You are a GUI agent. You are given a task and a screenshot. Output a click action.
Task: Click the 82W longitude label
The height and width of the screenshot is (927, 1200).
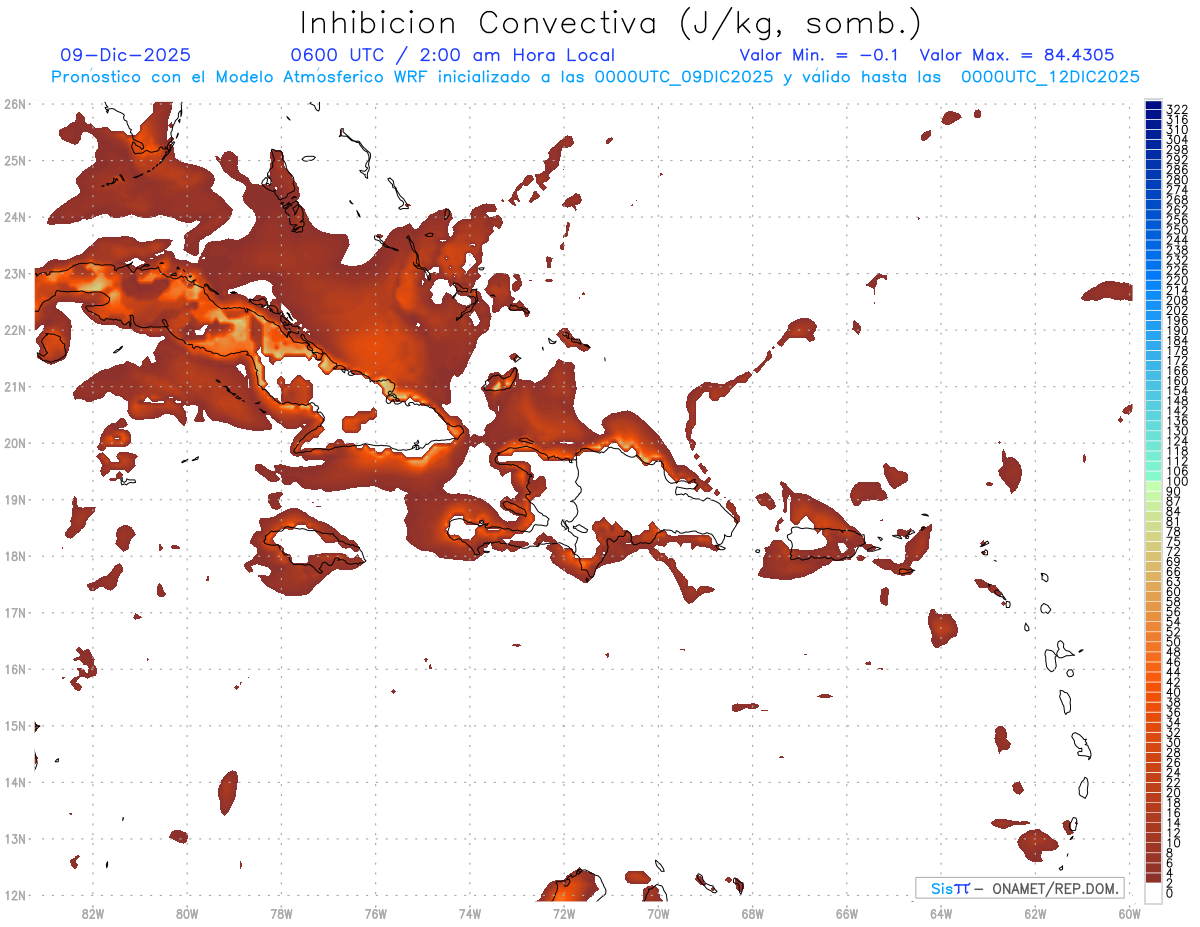(93, 913)
